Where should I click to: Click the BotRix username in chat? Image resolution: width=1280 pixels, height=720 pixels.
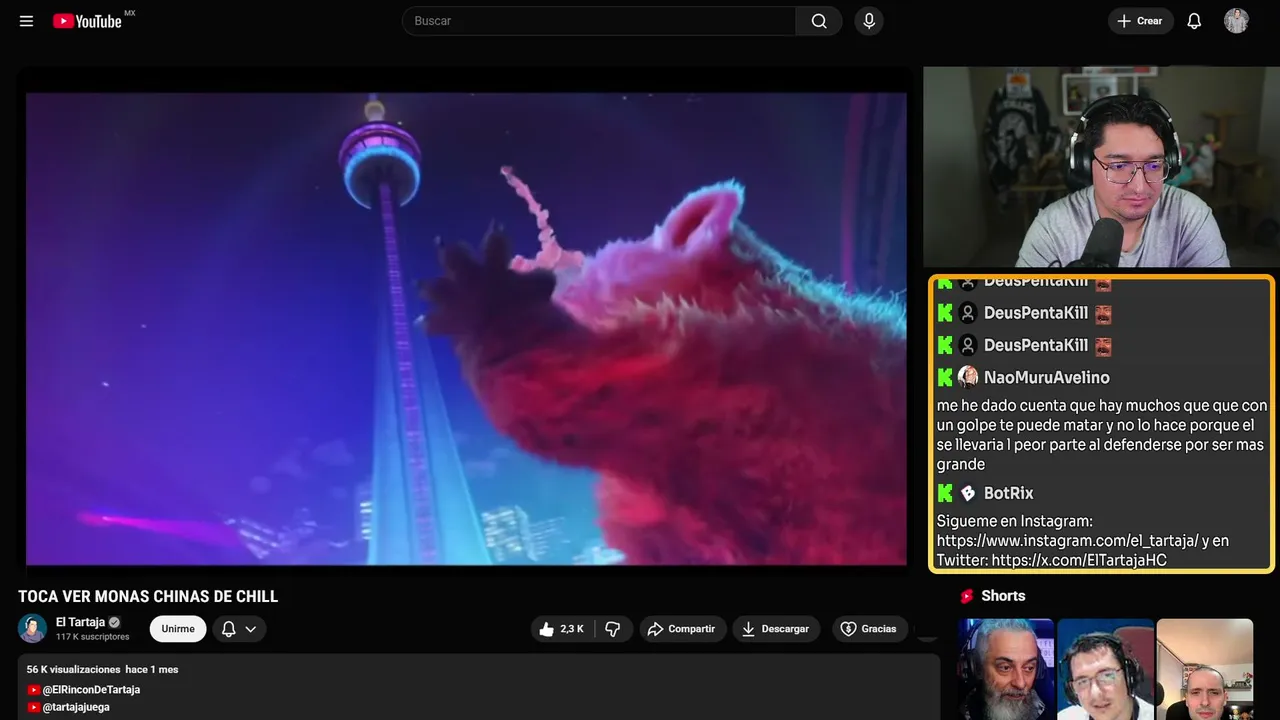pyautogui.click(x=1009, y=493)
